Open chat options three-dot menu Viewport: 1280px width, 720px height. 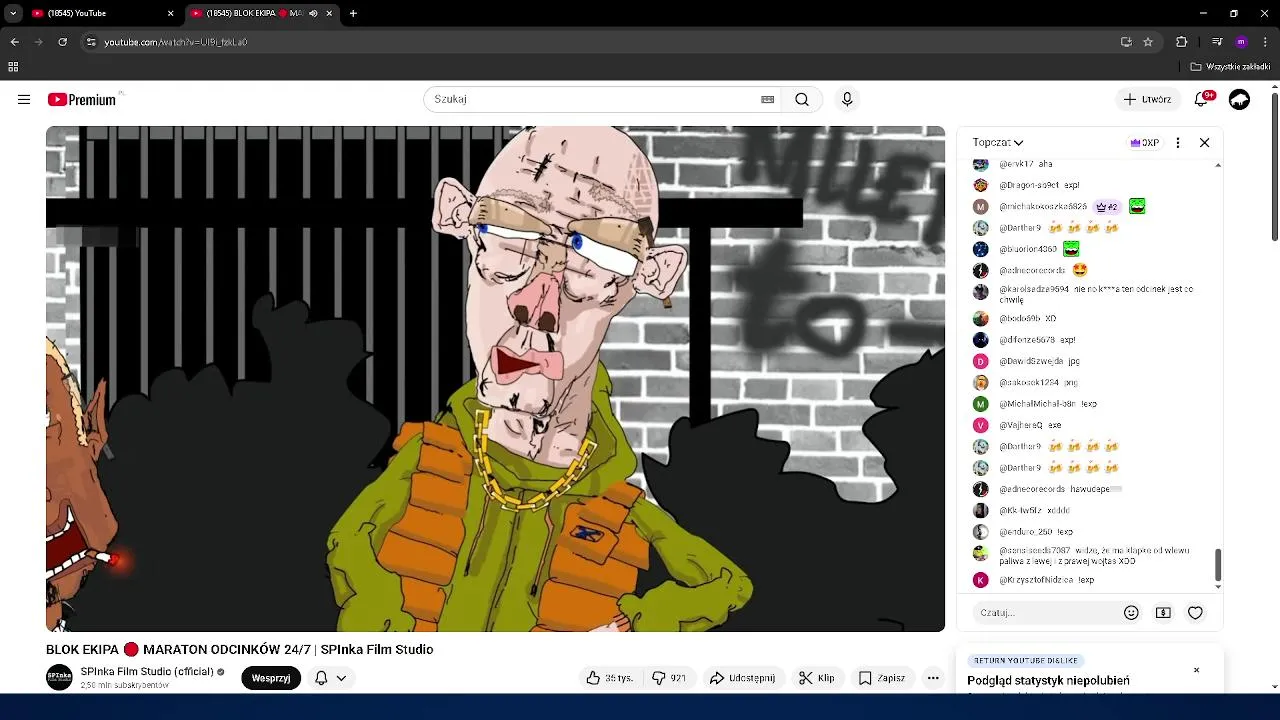click(1178, 142)
